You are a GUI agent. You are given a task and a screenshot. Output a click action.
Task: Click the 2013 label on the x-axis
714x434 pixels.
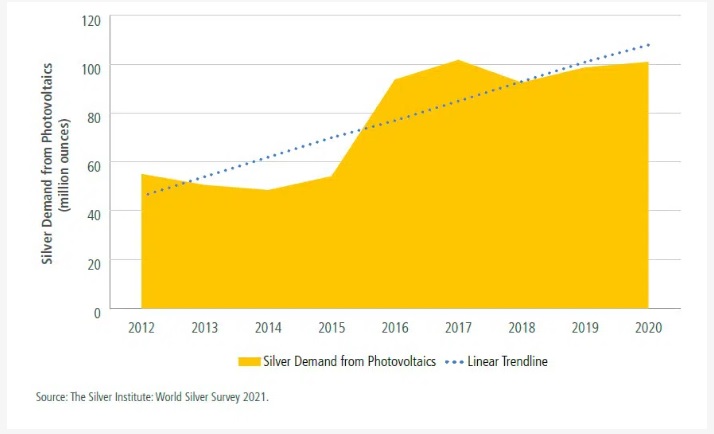pos(205,326)
